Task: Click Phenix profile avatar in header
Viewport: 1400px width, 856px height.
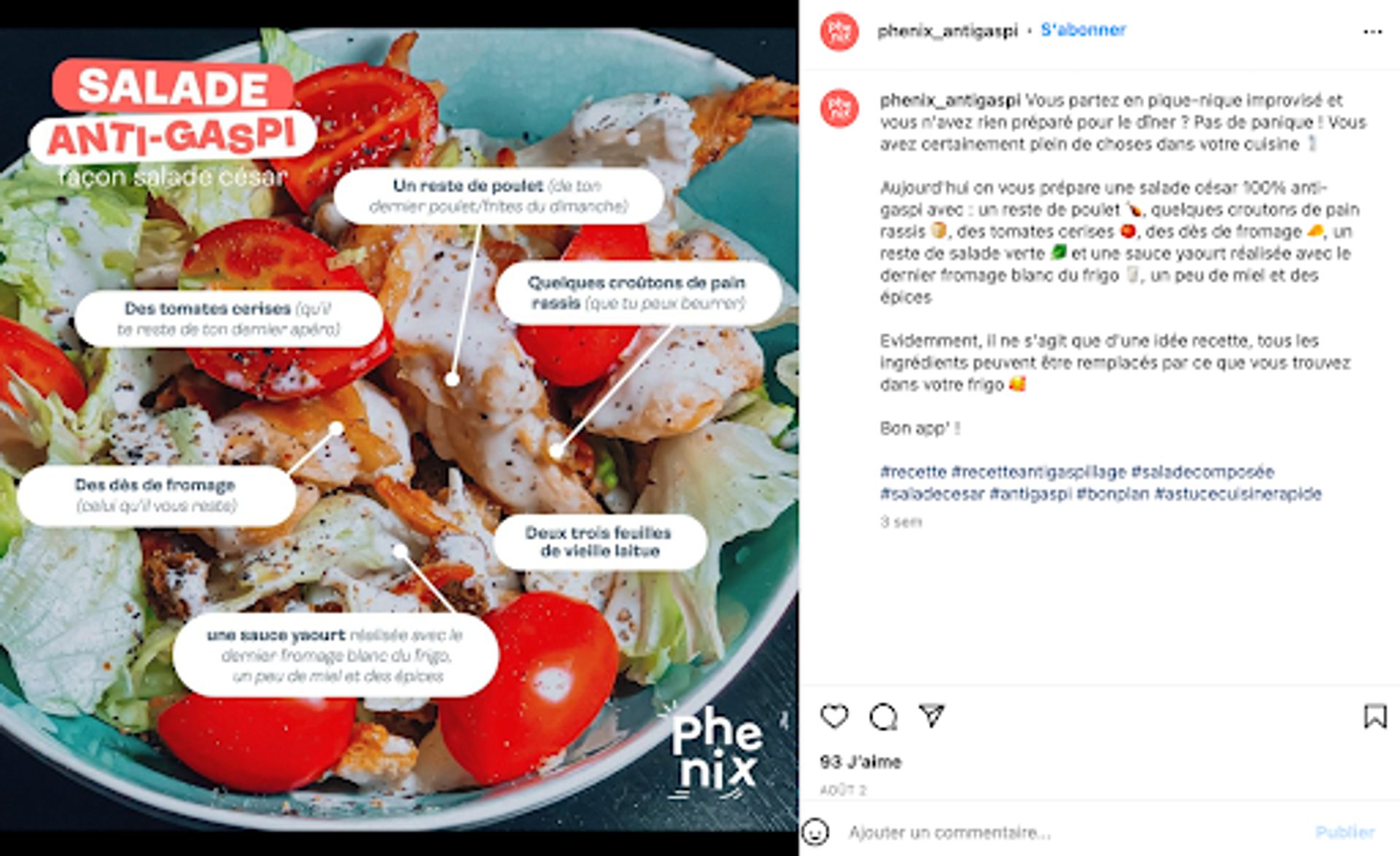Action: pyautogui.click(x=839, y=31)
